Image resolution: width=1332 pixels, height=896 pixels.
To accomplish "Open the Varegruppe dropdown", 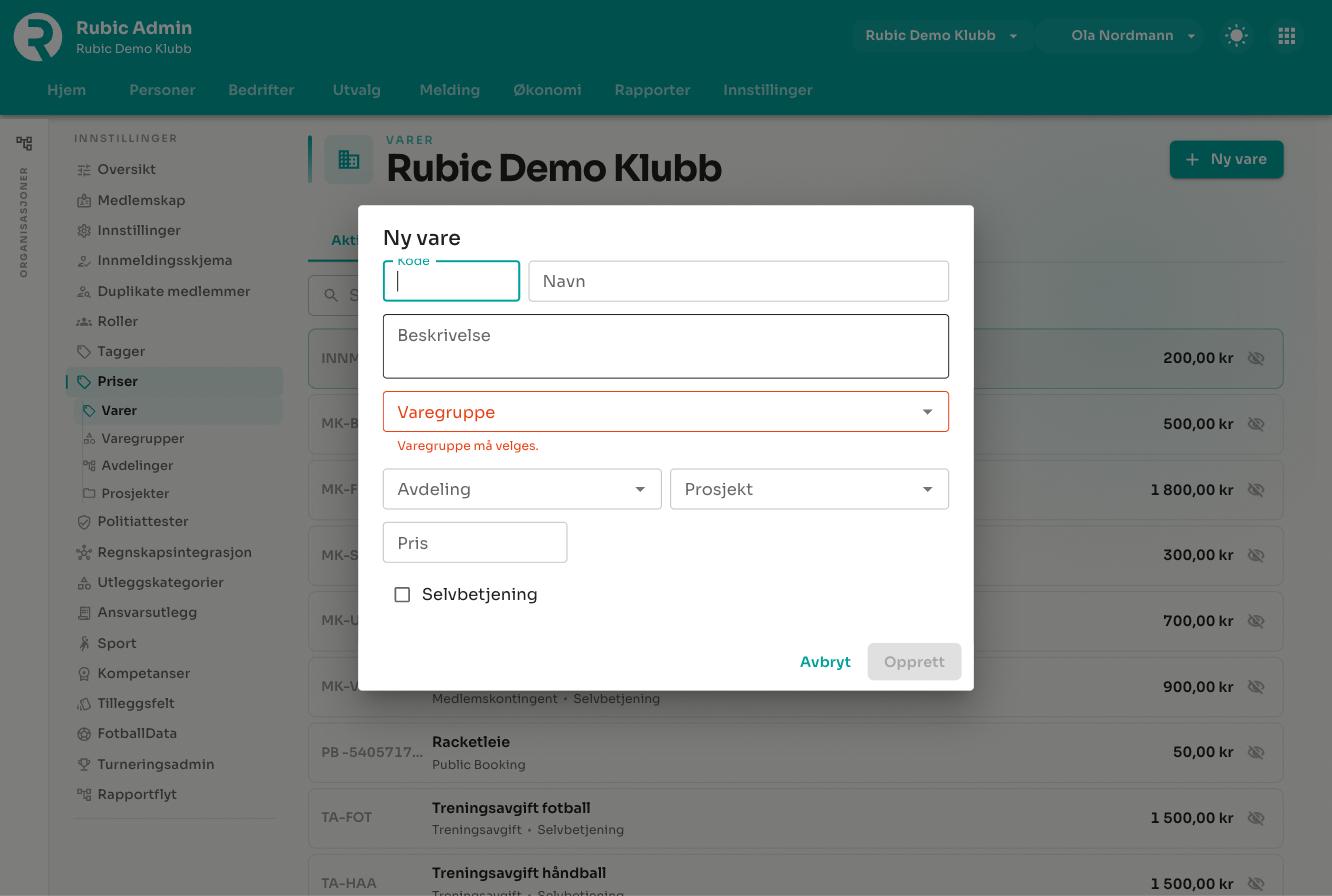I will point(666,412).
